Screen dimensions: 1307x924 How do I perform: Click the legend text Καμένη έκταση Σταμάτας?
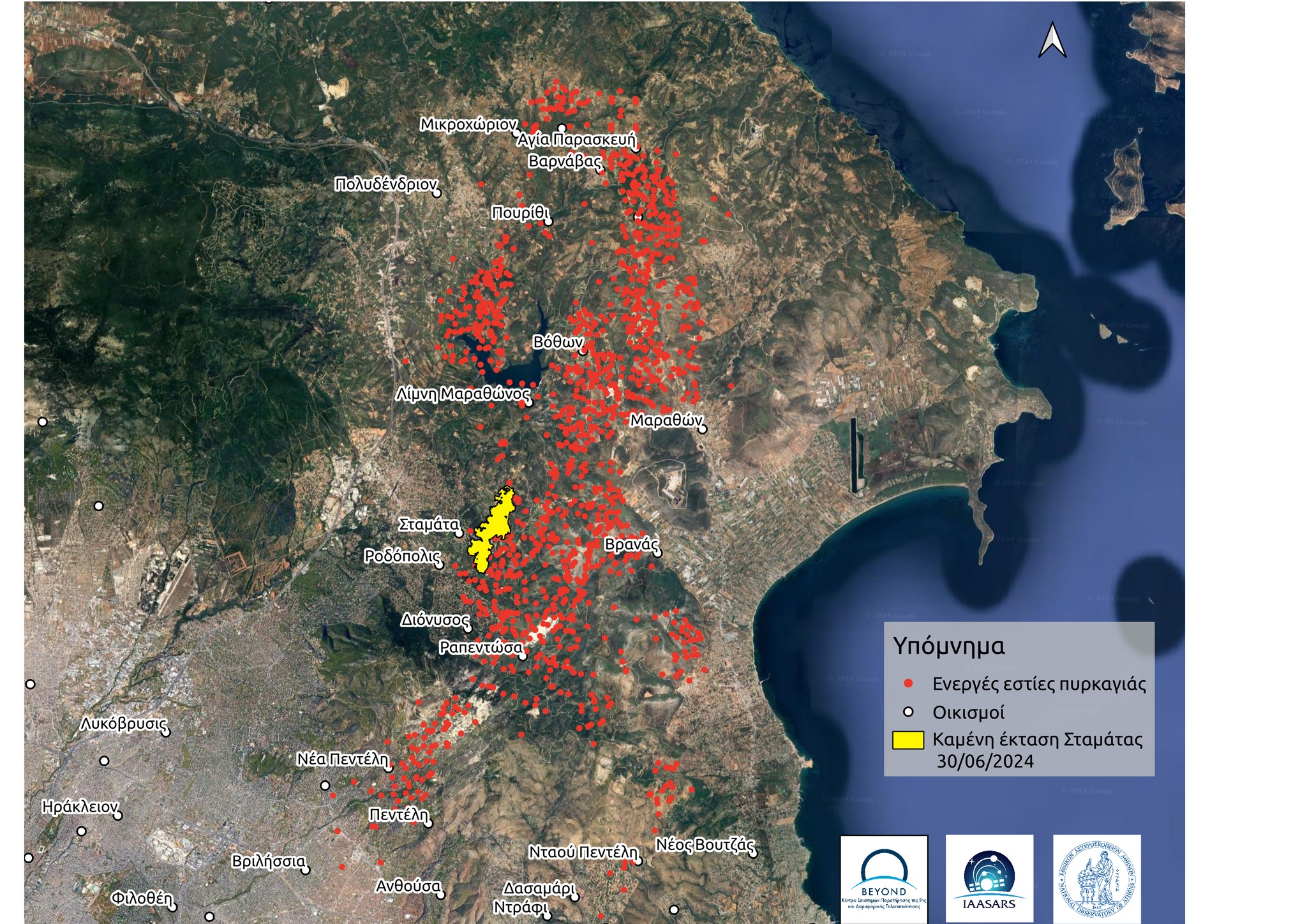pos(1038,740)
